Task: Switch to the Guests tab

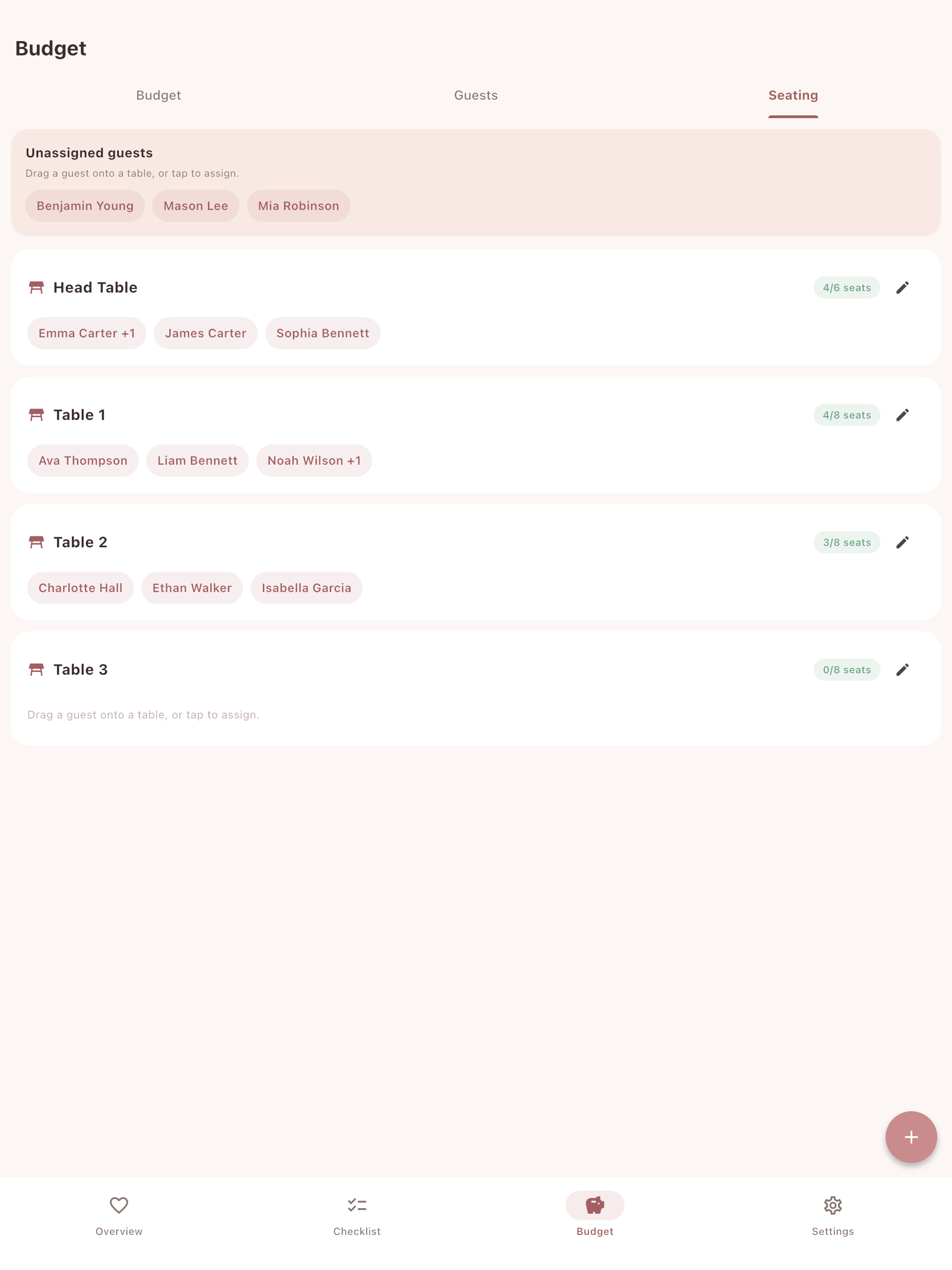Action: coord(476,96)
